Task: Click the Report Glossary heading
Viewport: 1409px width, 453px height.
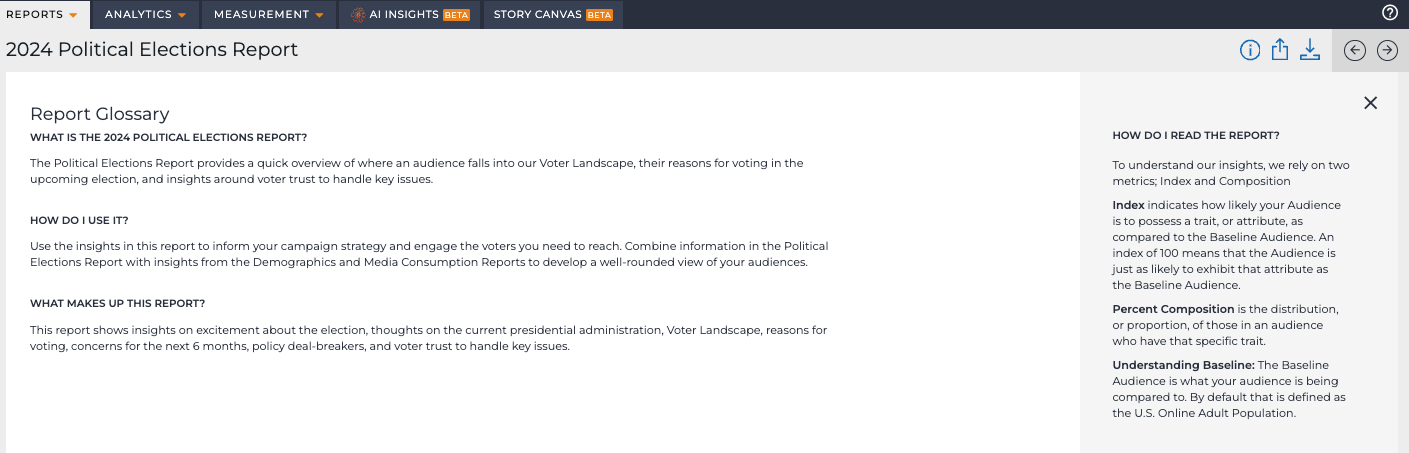Action: [100, 114]
